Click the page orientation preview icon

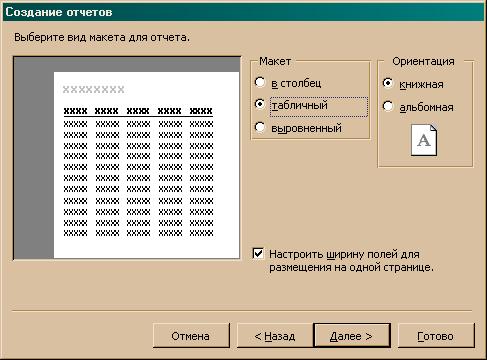(x=424, y=140)
